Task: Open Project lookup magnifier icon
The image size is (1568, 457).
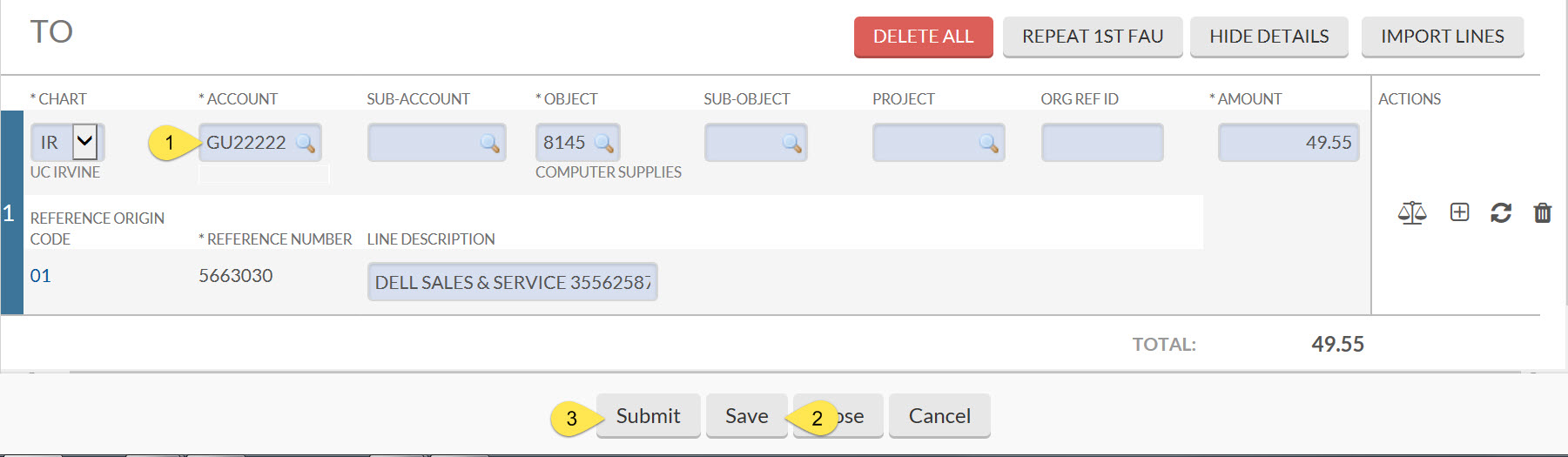Action: (x=988, y=143)
